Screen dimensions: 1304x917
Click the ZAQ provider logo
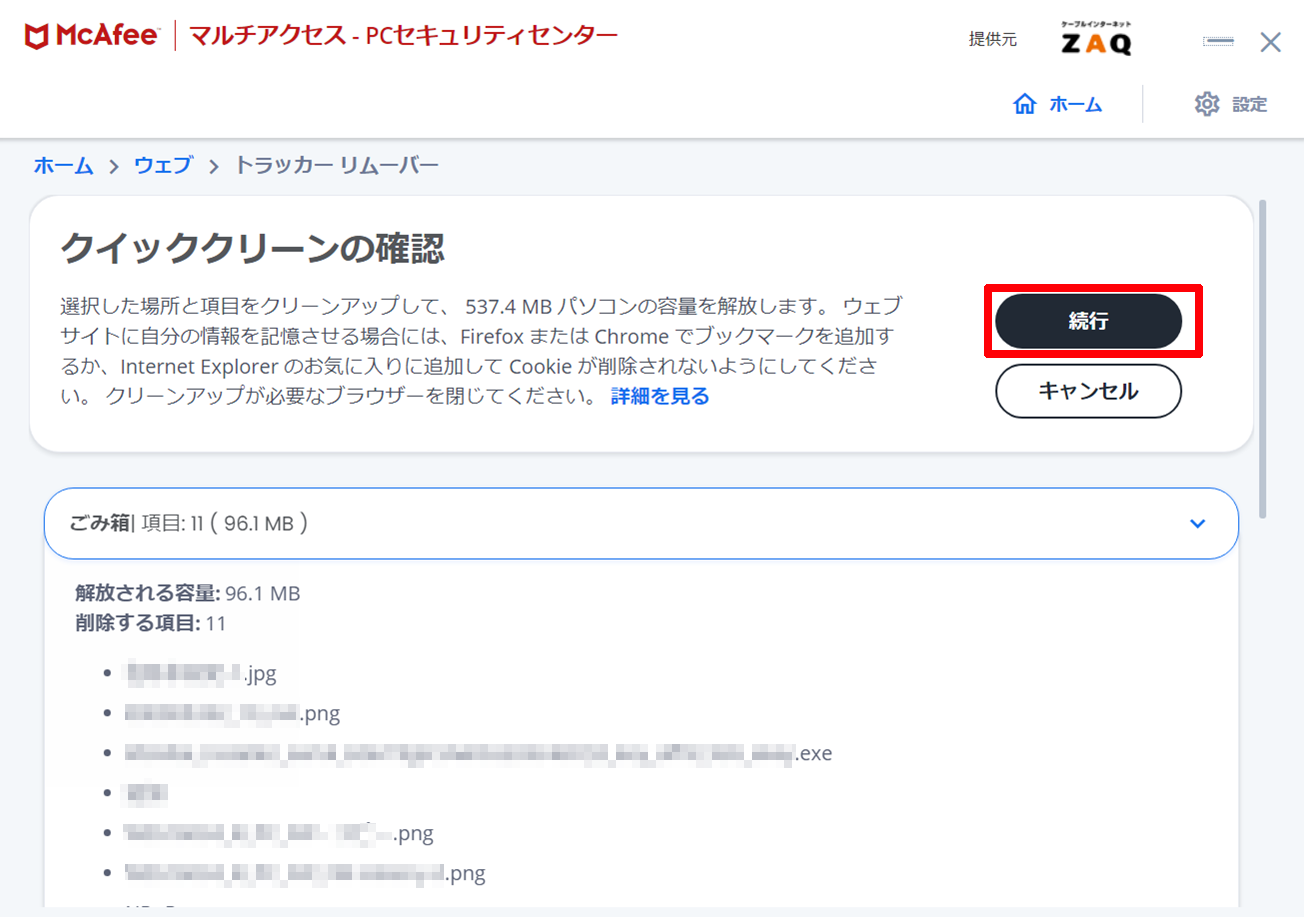1096,38
